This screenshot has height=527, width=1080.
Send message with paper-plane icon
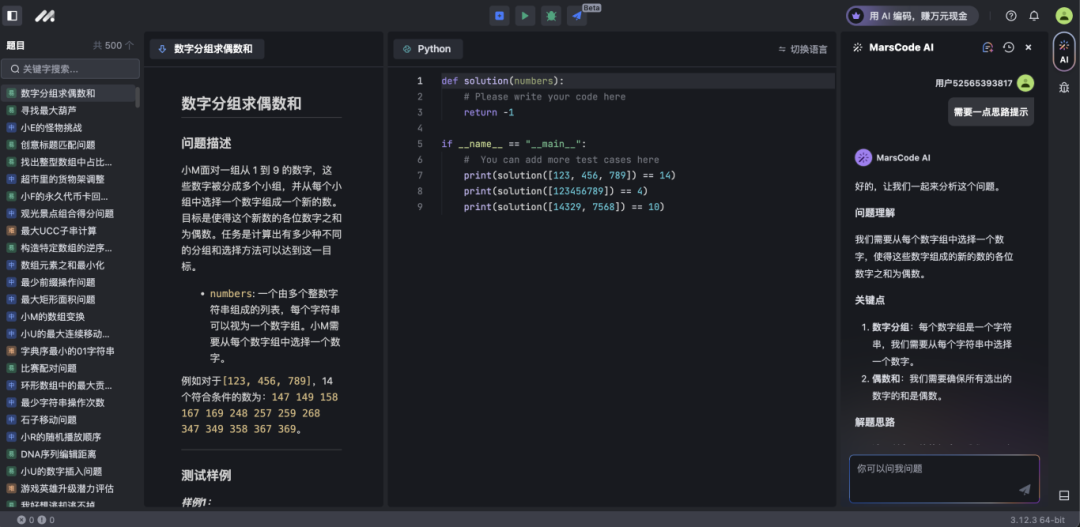(x=1025, y=489)
